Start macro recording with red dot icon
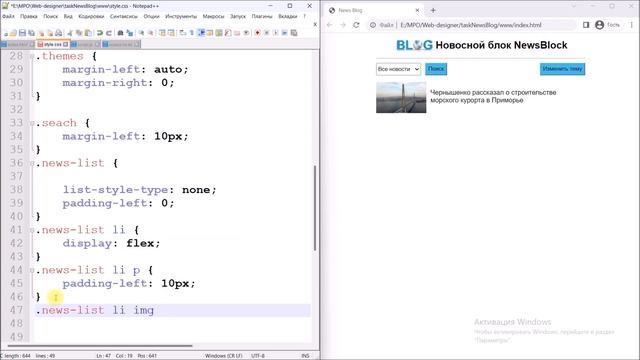 [258, 33]
